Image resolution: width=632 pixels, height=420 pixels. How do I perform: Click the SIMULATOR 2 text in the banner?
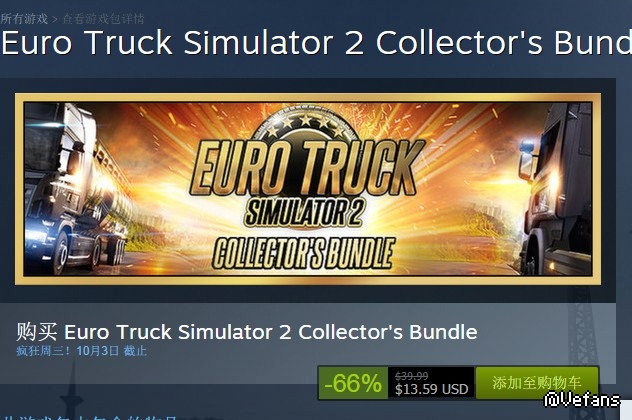point(304,212)
